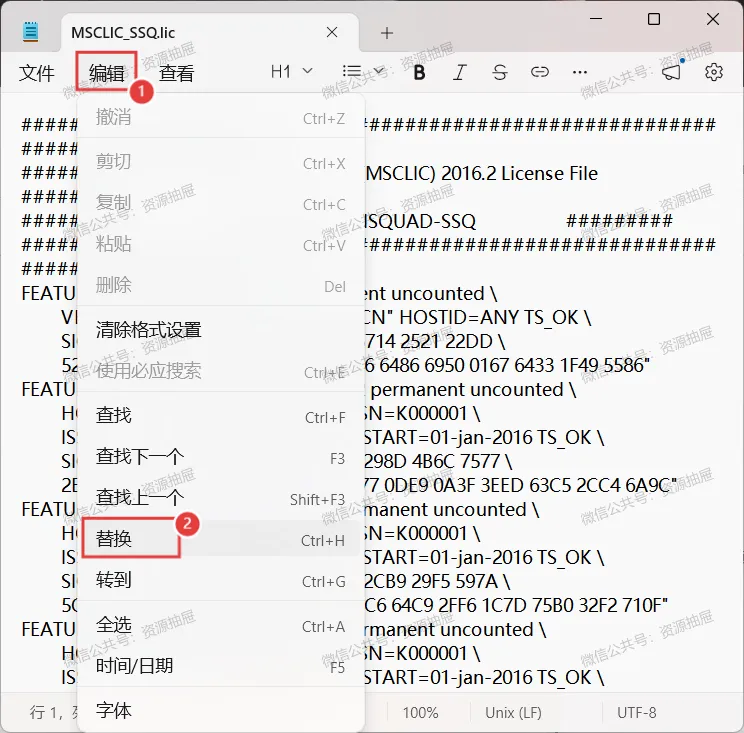Maximize the Notepad window

point(654,19)
